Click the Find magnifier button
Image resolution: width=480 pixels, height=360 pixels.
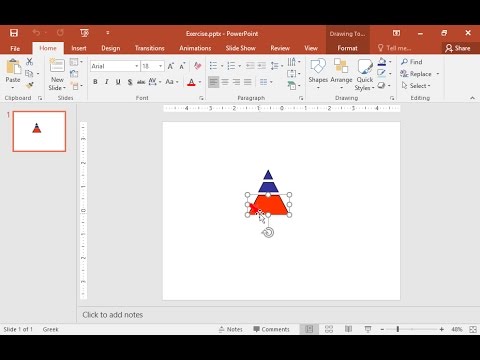412,62
